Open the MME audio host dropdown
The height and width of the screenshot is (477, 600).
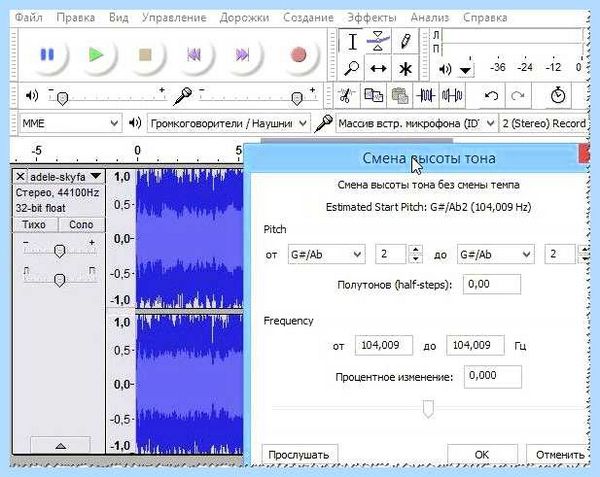tap(71, 123)
